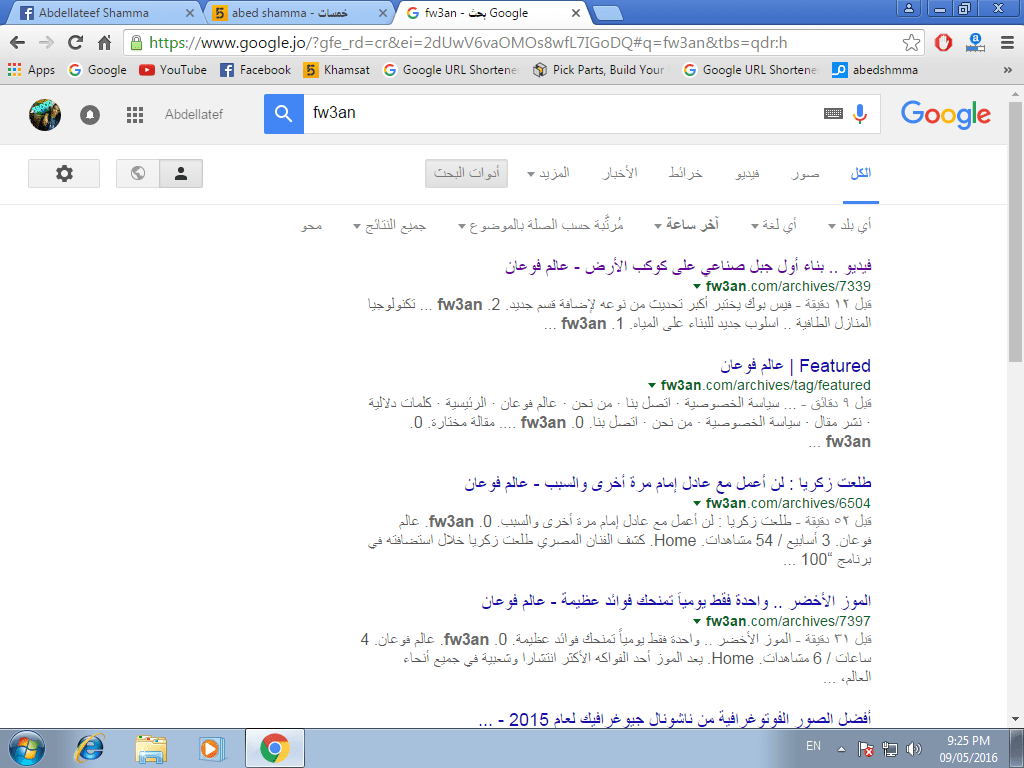Open Google notifications bell
This screenshot has width=1024, height=768.
tap(90, 115)
